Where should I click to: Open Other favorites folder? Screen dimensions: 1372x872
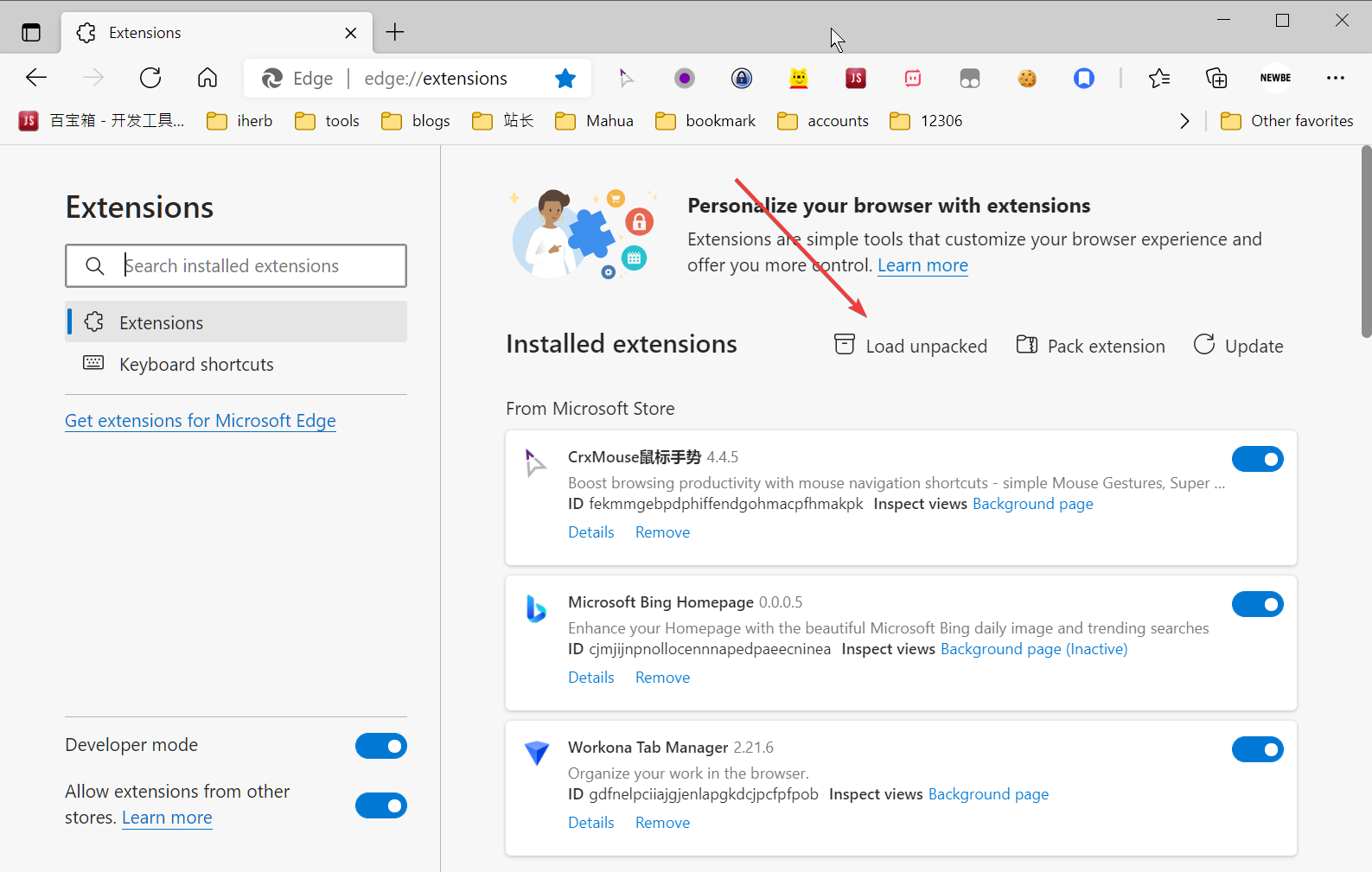click(x=1286, y=121)
